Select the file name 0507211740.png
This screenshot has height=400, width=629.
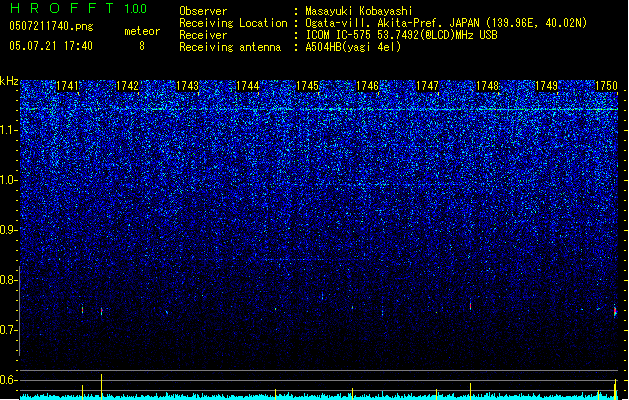tap(51, 26)
